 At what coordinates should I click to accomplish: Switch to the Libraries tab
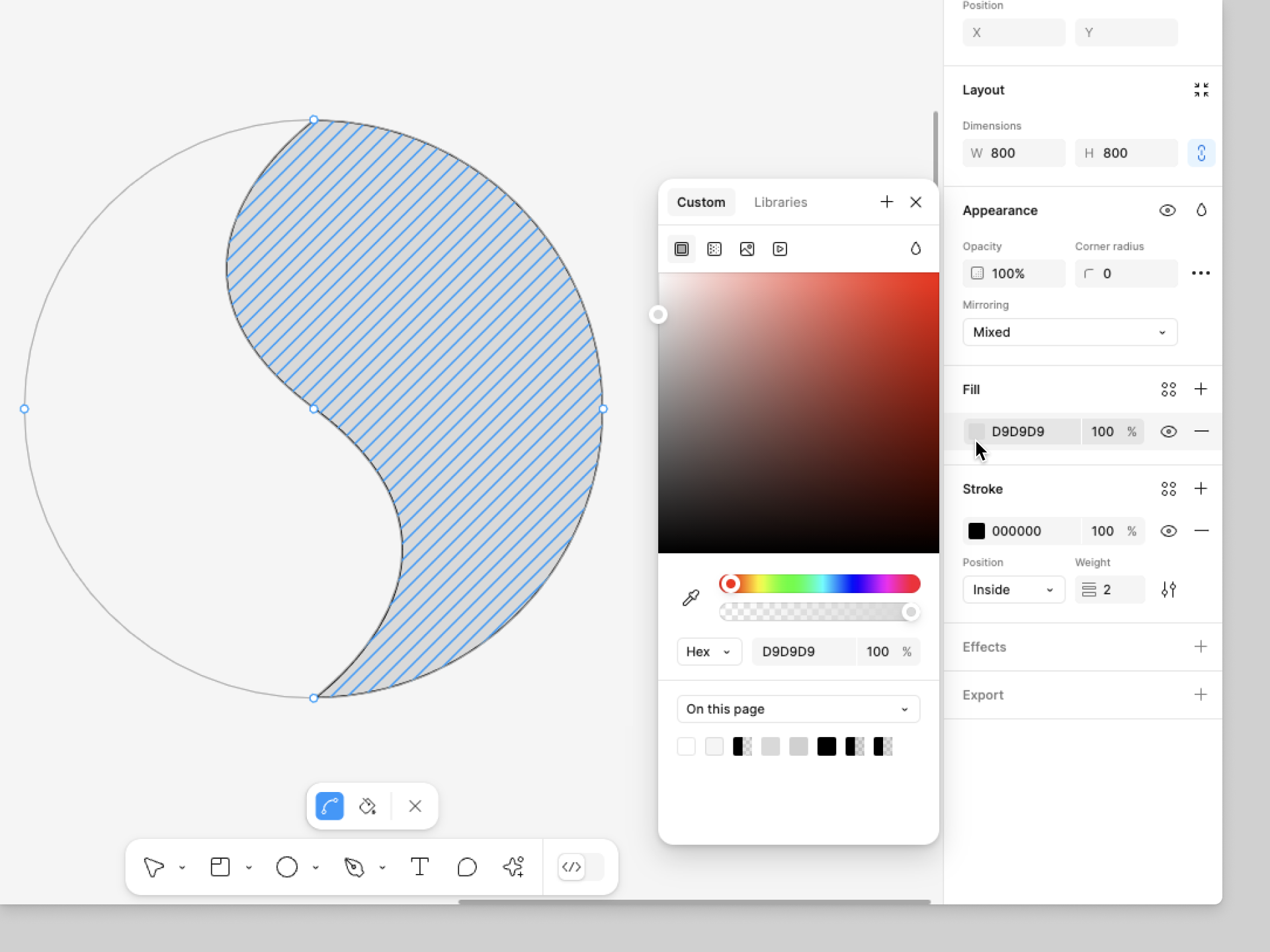click(x=781, y=202)
